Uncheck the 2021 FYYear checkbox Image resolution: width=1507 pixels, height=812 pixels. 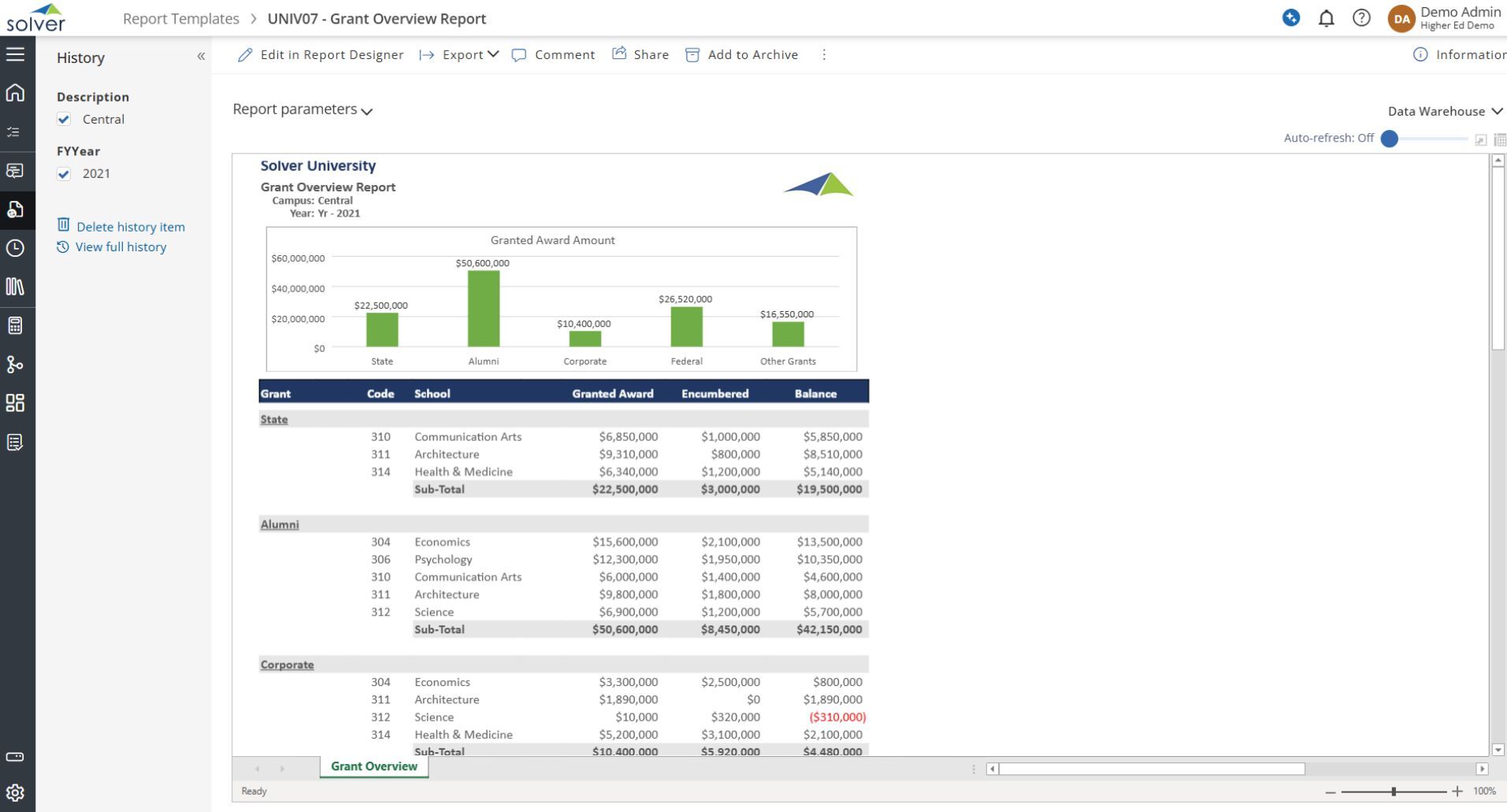pyautogui.click(x=65, y=174)
